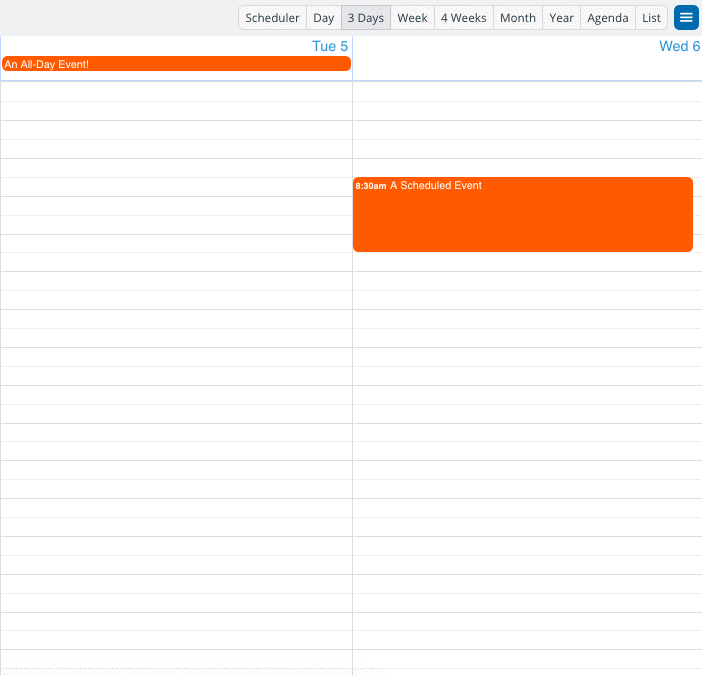
Task: Click the Wed 6 date header
Action: pos(679,46)
